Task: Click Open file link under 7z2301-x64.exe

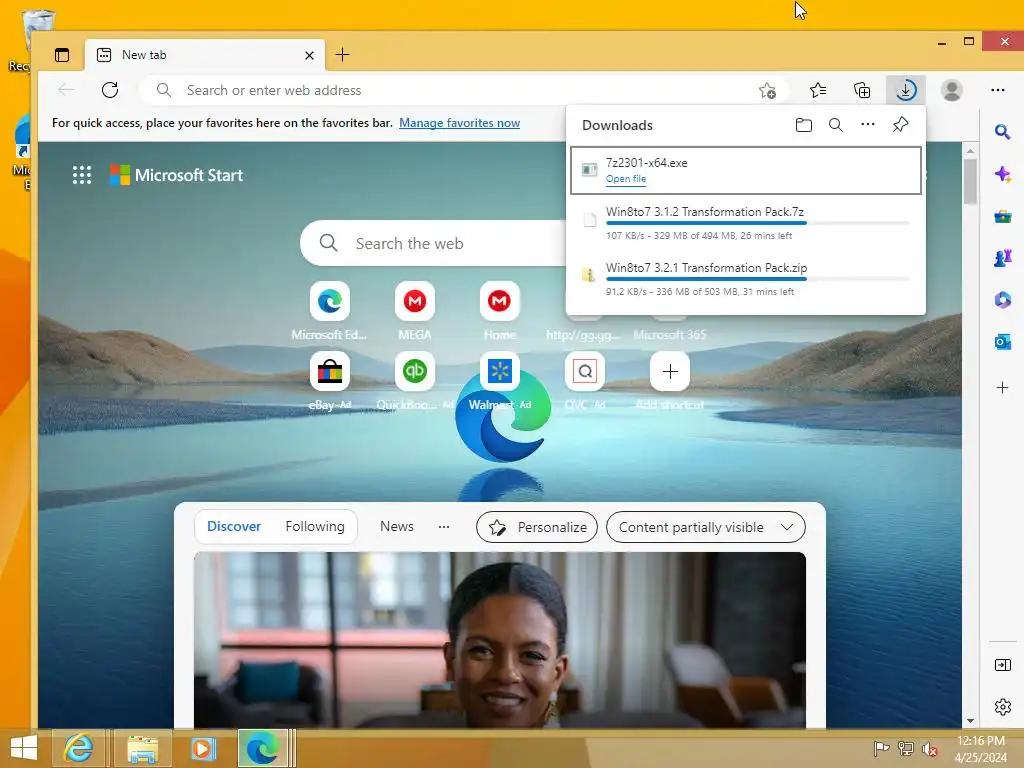Action: [x=626, y=179]
